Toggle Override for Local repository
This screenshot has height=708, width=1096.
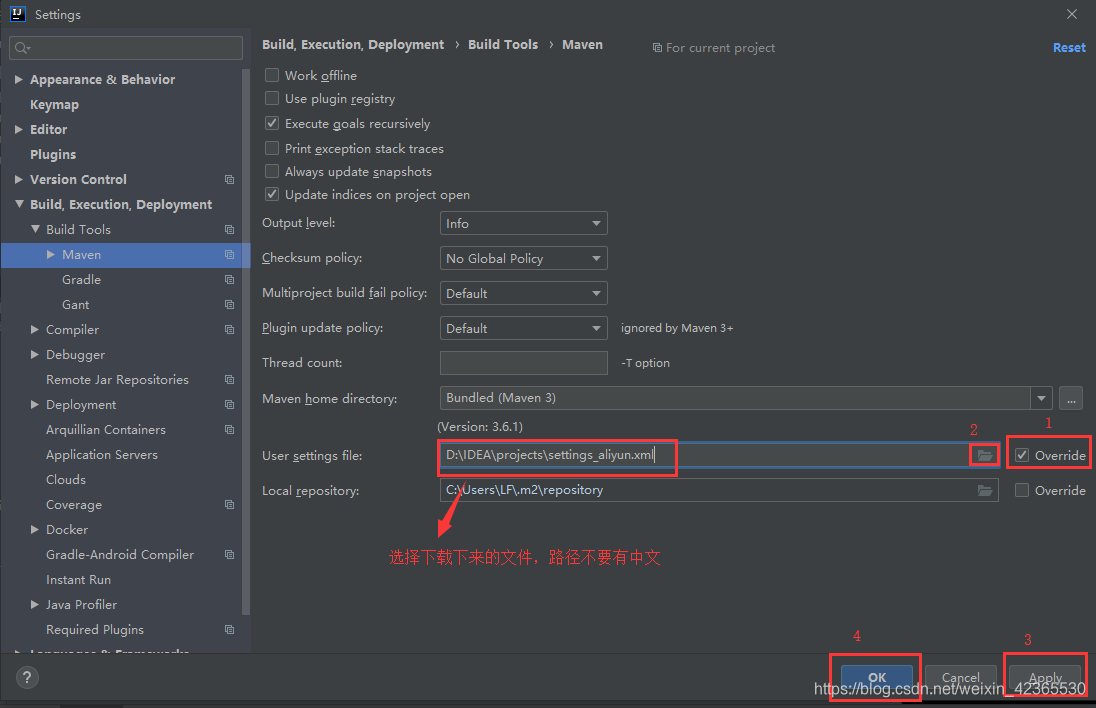tap(1022, 490)
